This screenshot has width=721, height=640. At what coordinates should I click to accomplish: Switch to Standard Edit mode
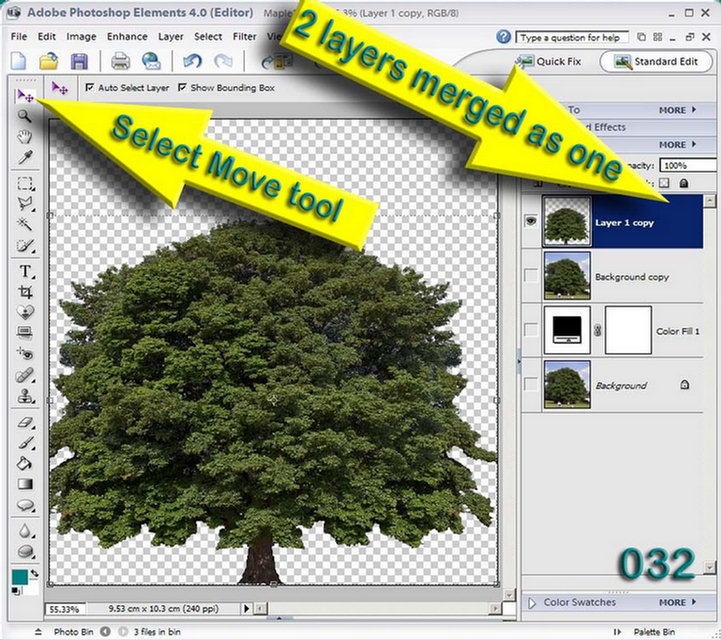click(656, 61)
